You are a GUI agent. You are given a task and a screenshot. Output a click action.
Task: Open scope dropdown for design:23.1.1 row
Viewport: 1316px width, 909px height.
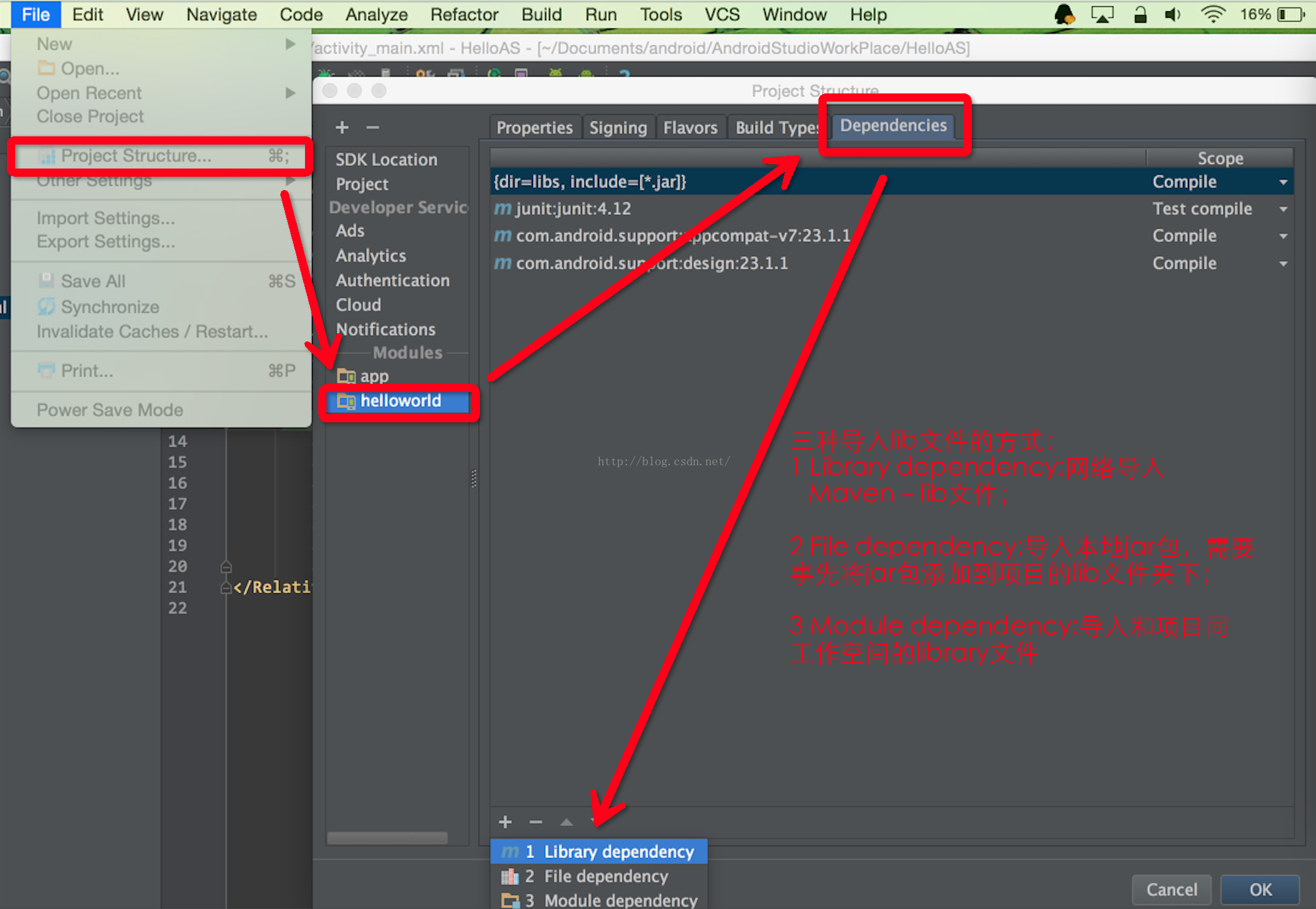pyautogui.click(x=1283, y=263)
